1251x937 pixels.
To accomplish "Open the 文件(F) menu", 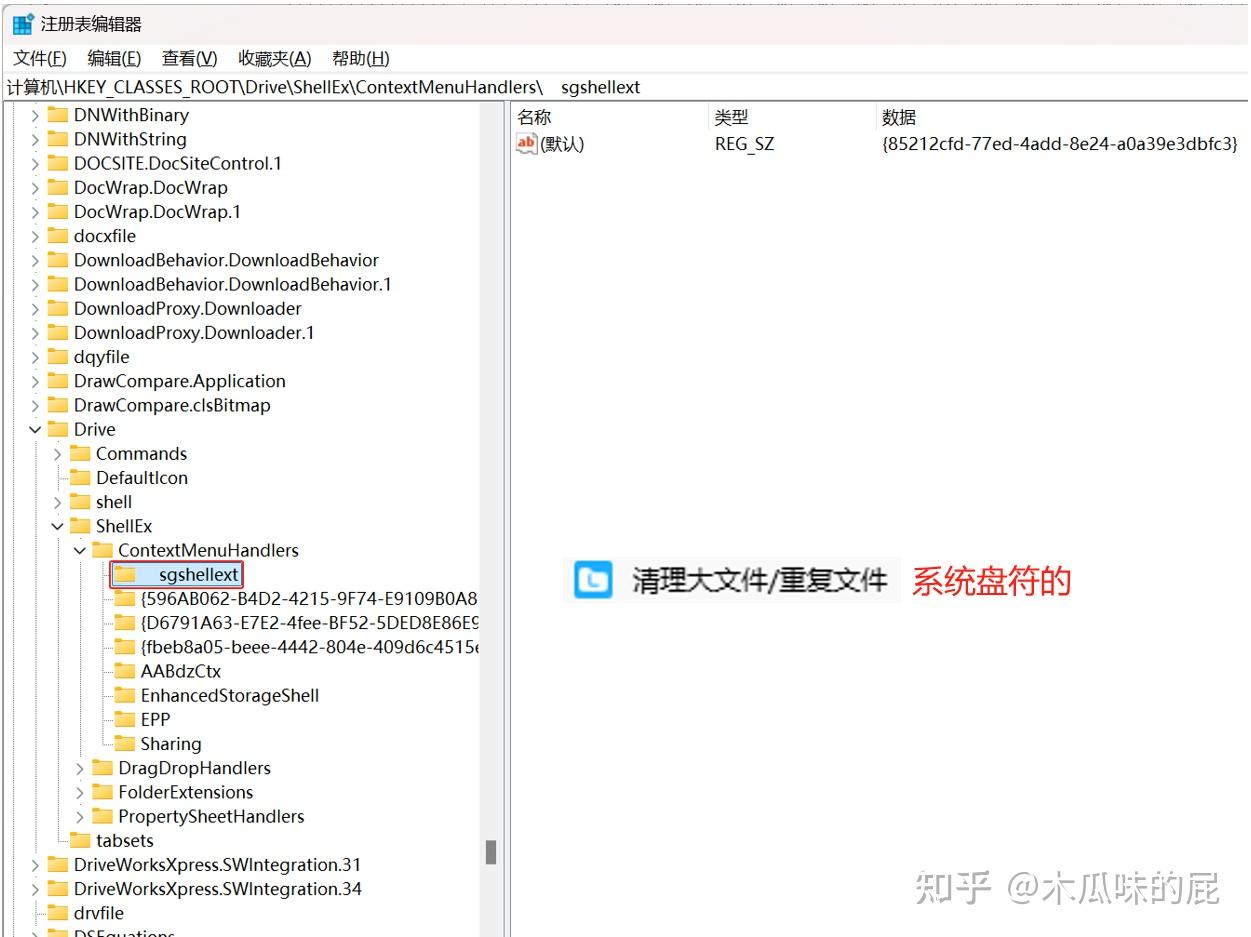I will pyautogui.click(x=40, y=59).
